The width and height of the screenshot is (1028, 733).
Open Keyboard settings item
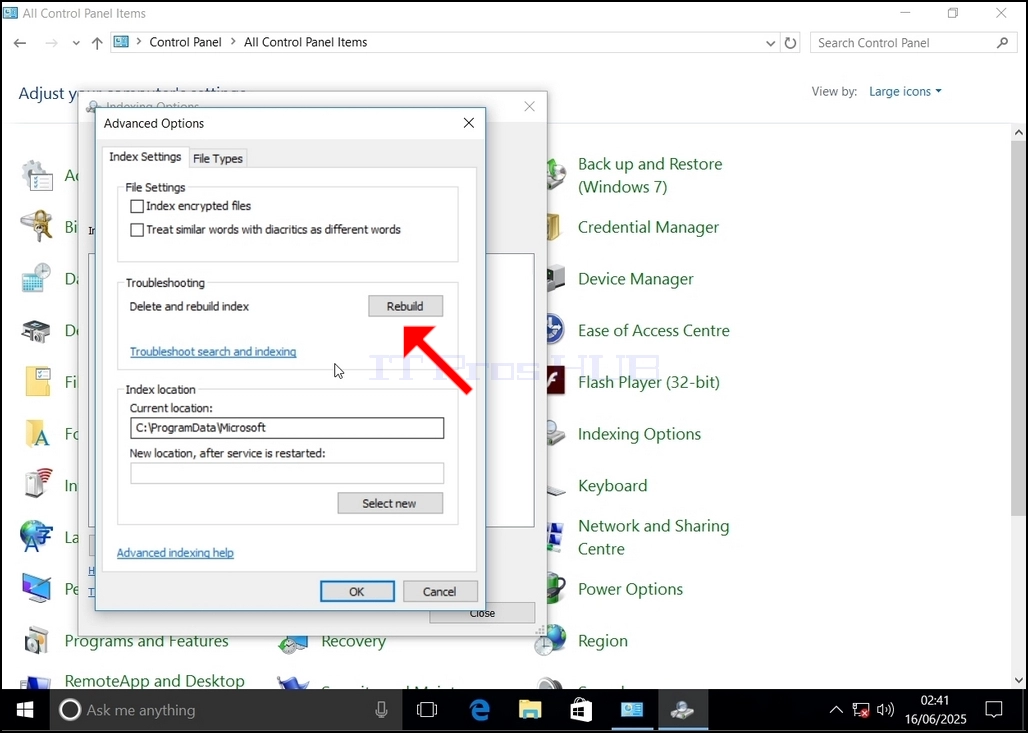point(612,486)
